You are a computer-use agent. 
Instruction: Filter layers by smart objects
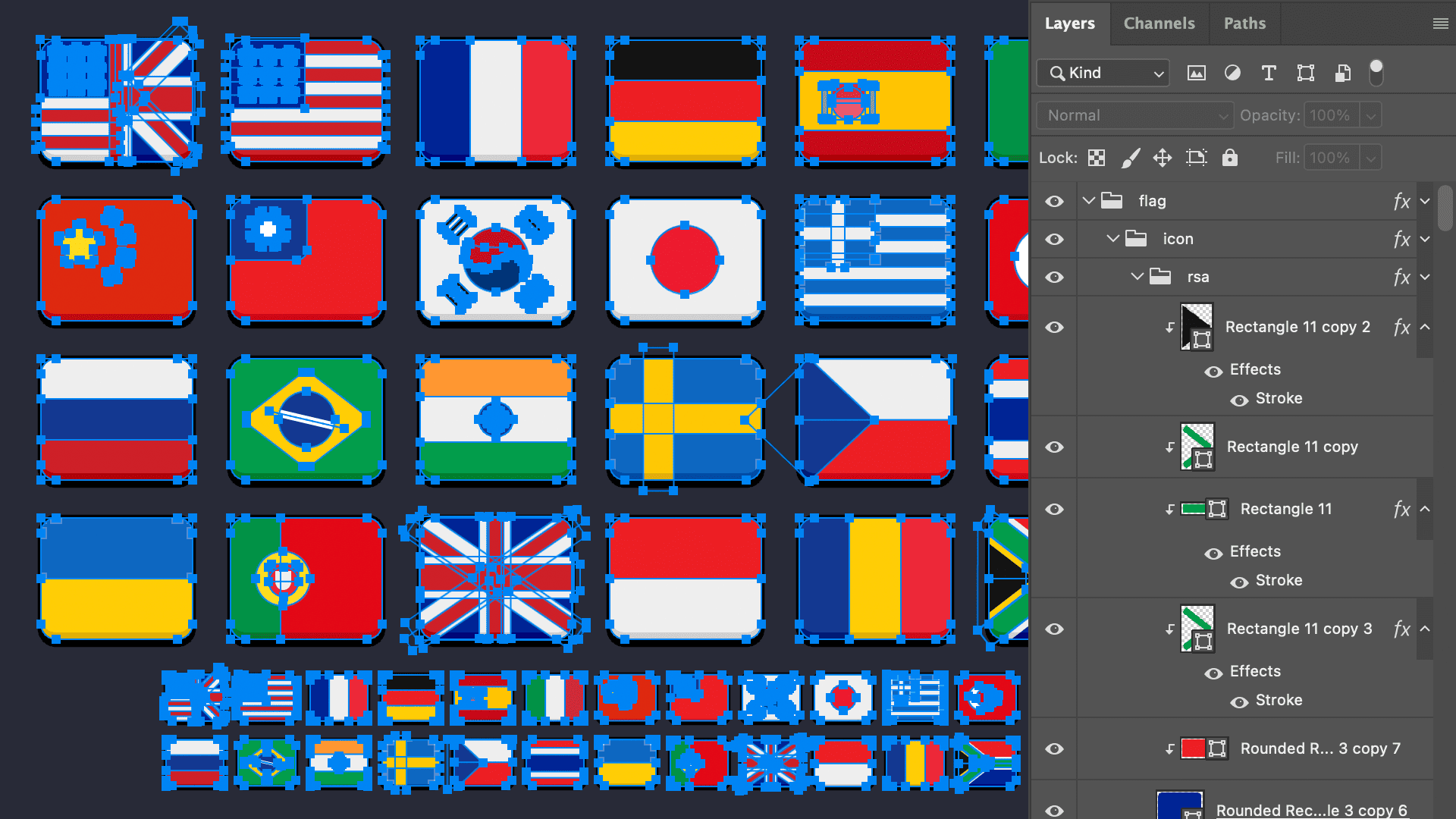pos(1342,73)
